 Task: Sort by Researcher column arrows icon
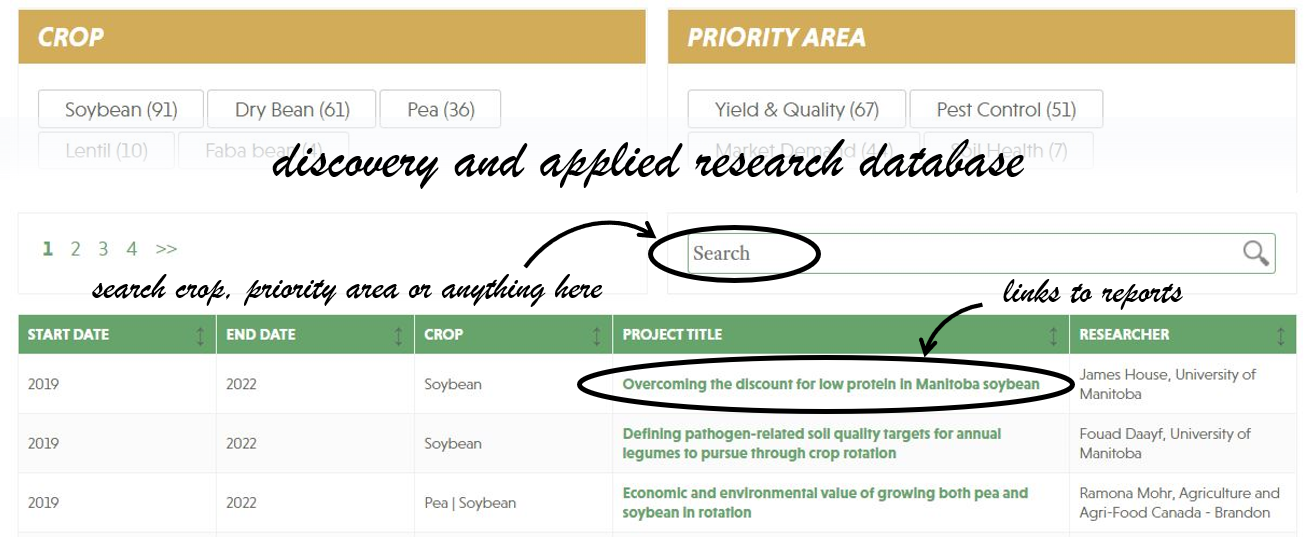click(x=1281, y=336)
